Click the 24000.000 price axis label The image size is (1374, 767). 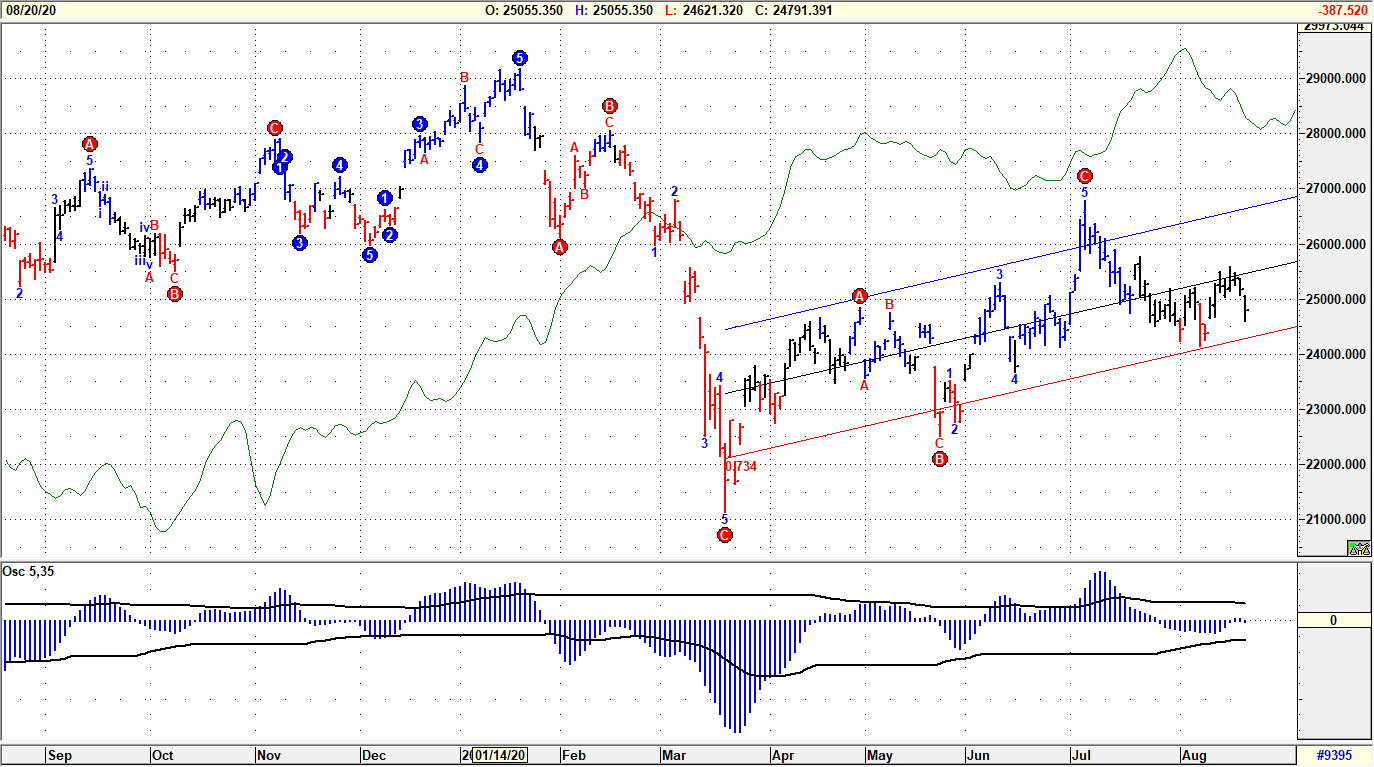click(1337, 354)
